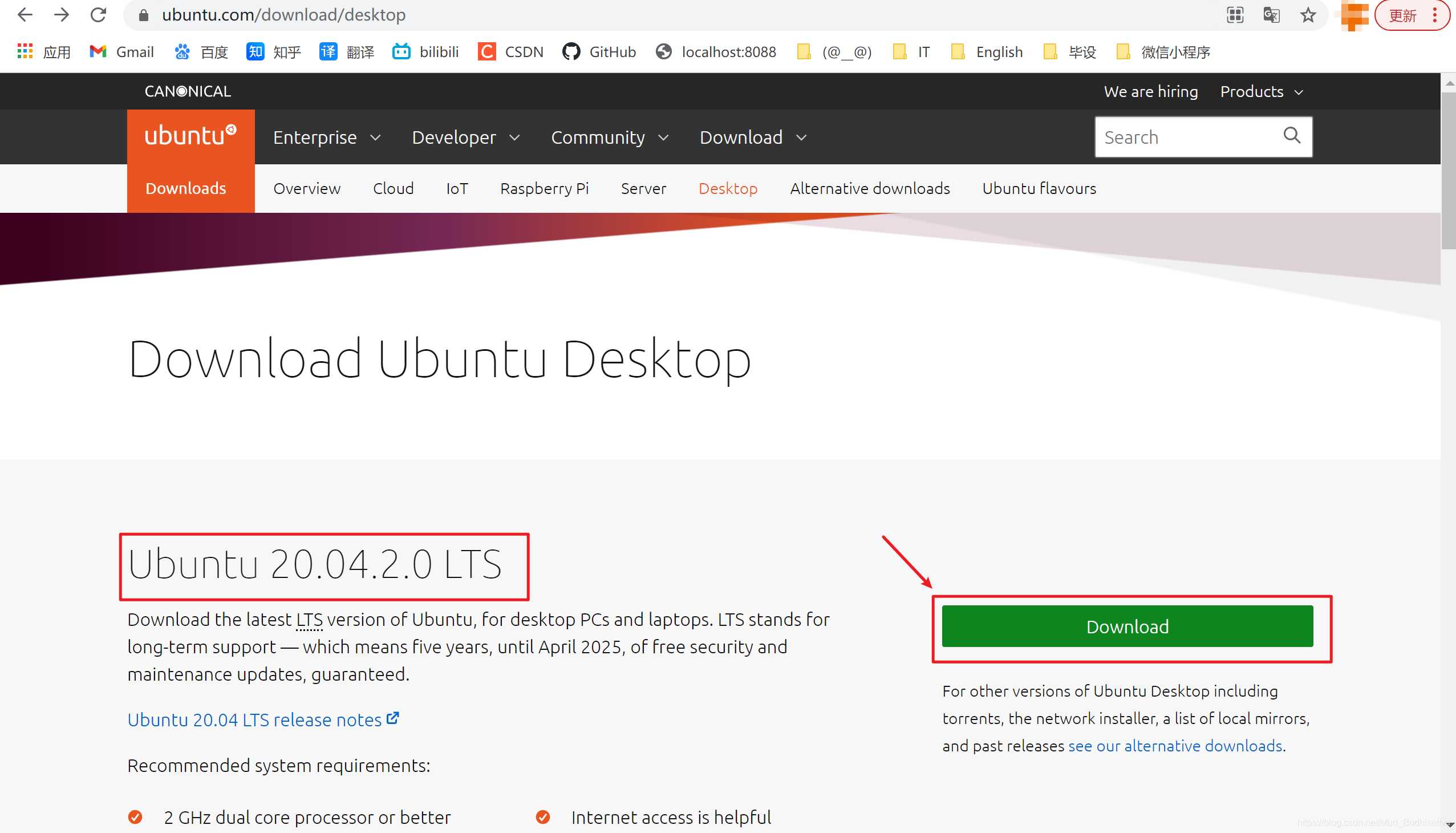The width and height of the screenshot is (1456, 833).
Task: Open the Community navigation menu
Action: click(609, 138)
